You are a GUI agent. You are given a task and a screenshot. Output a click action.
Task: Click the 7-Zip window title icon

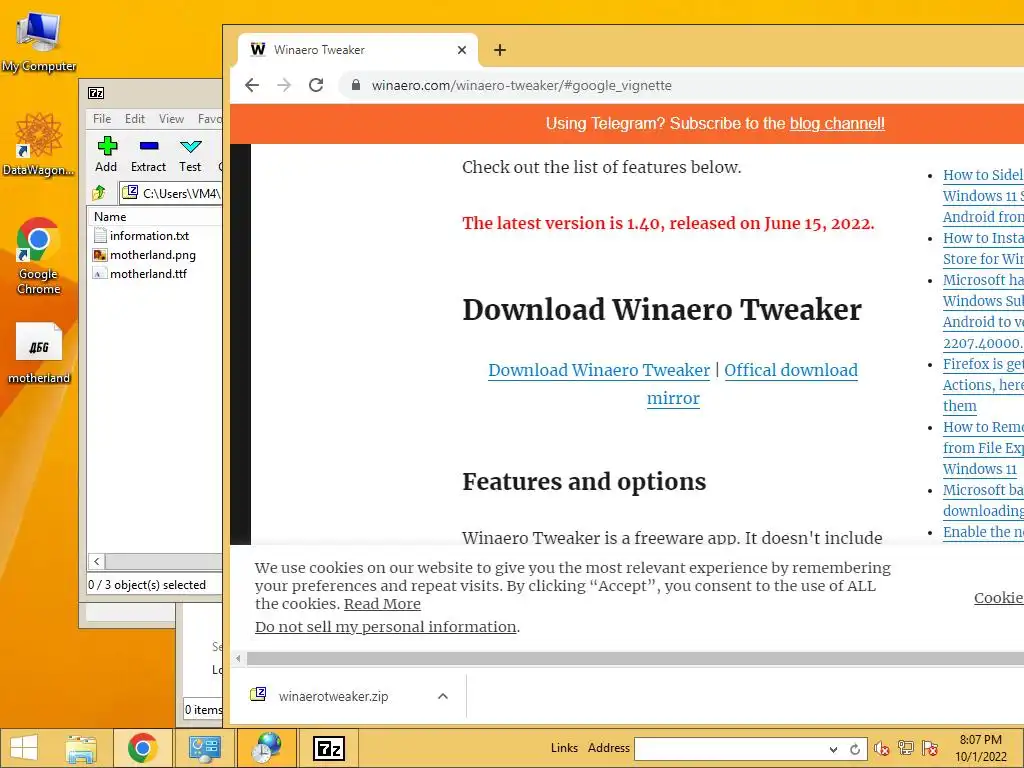tap(96, 93)
